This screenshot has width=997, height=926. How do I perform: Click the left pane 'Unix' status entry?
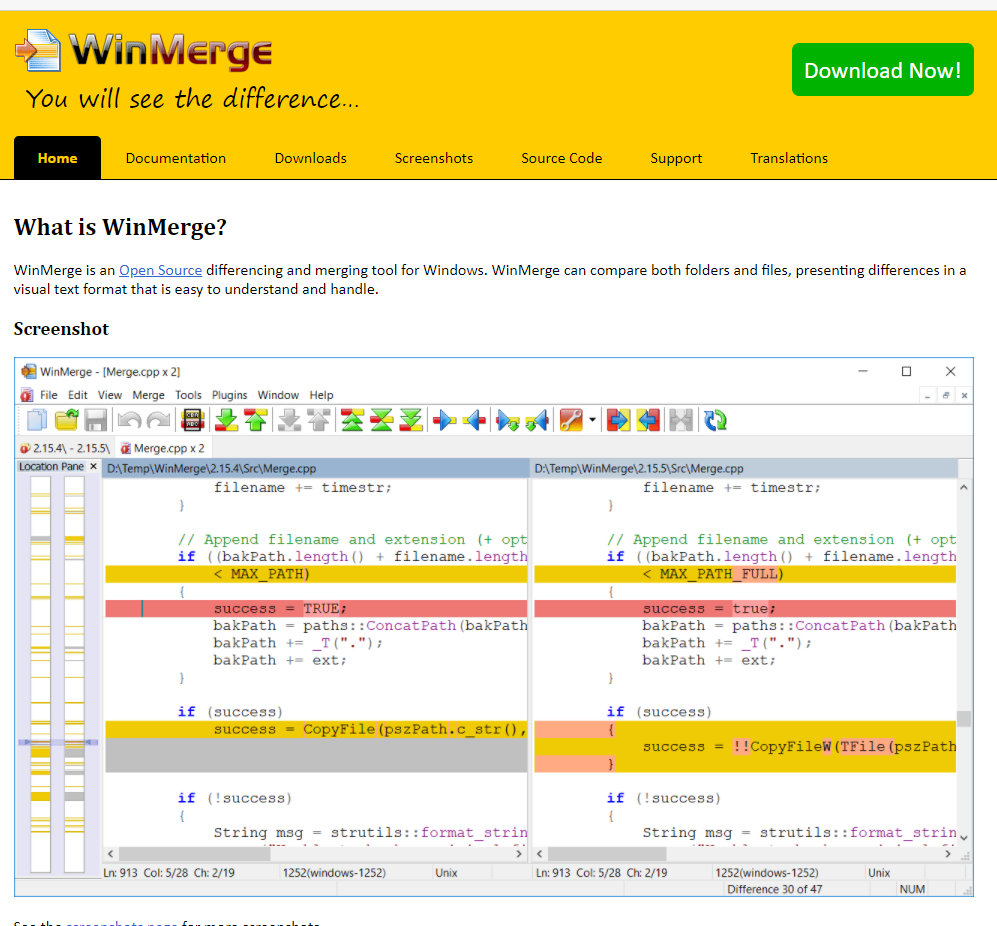446,873
